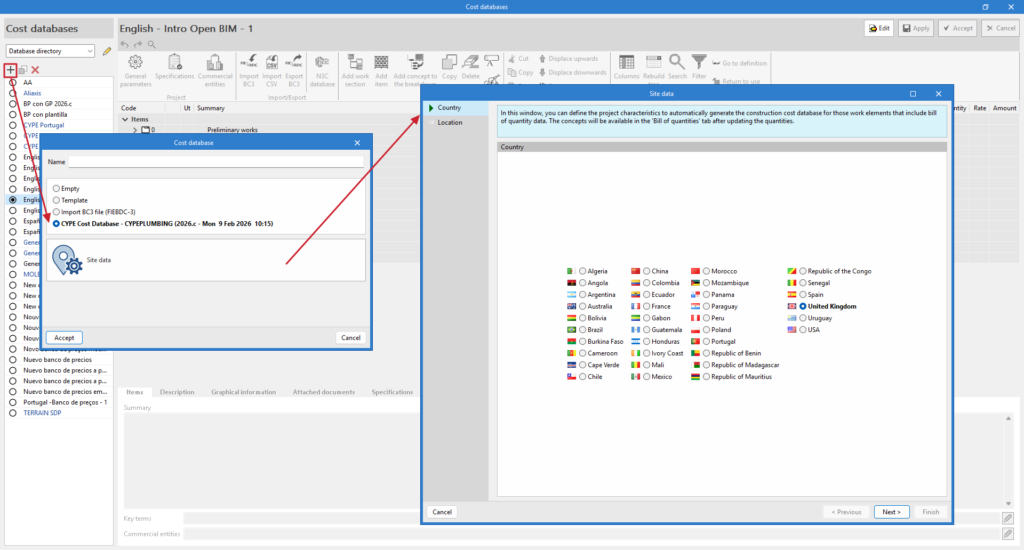Click red X delete database icon

35,70
